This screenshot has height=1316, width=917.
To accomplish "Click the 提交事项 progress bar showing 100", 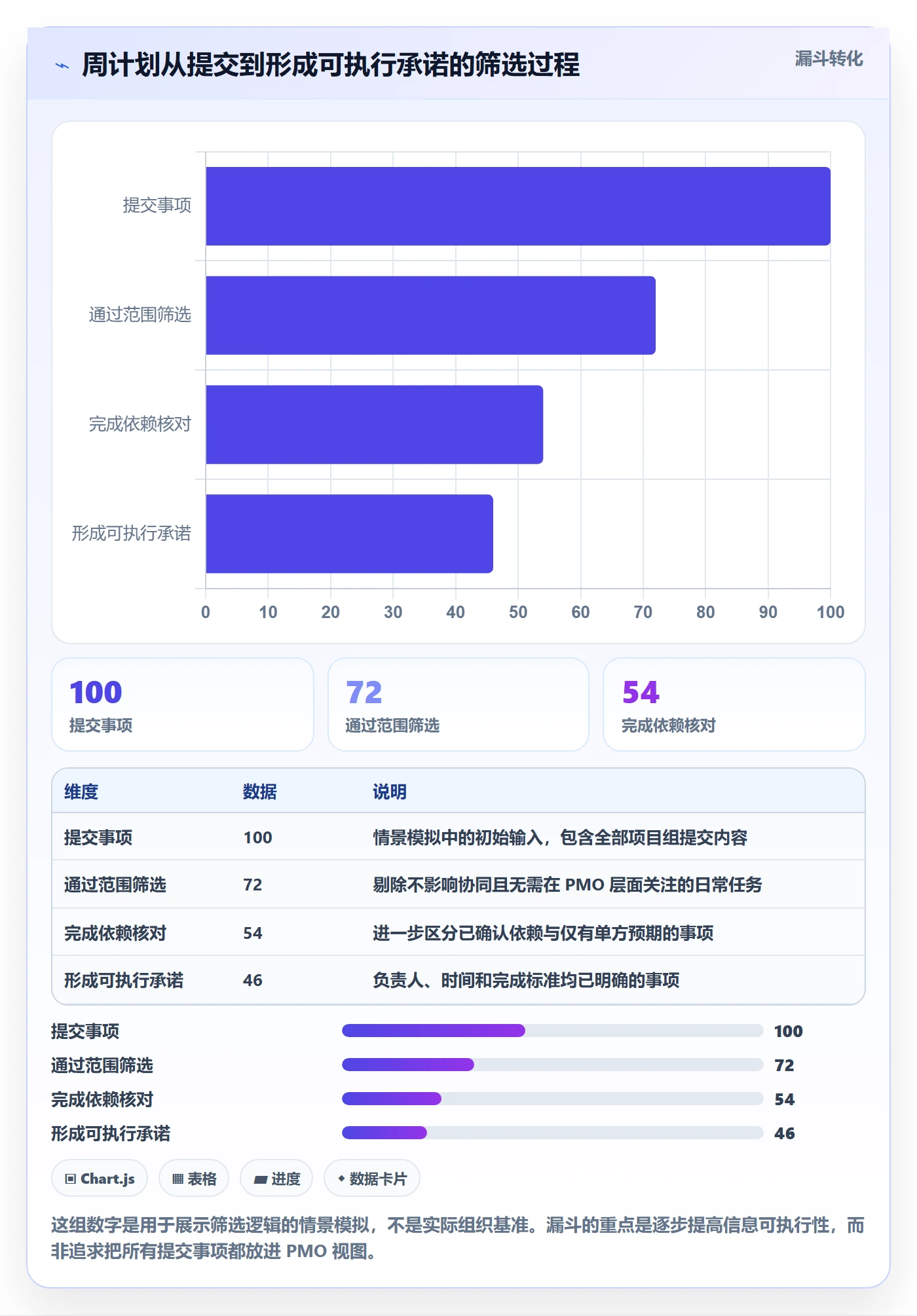I will [552, 1031].
